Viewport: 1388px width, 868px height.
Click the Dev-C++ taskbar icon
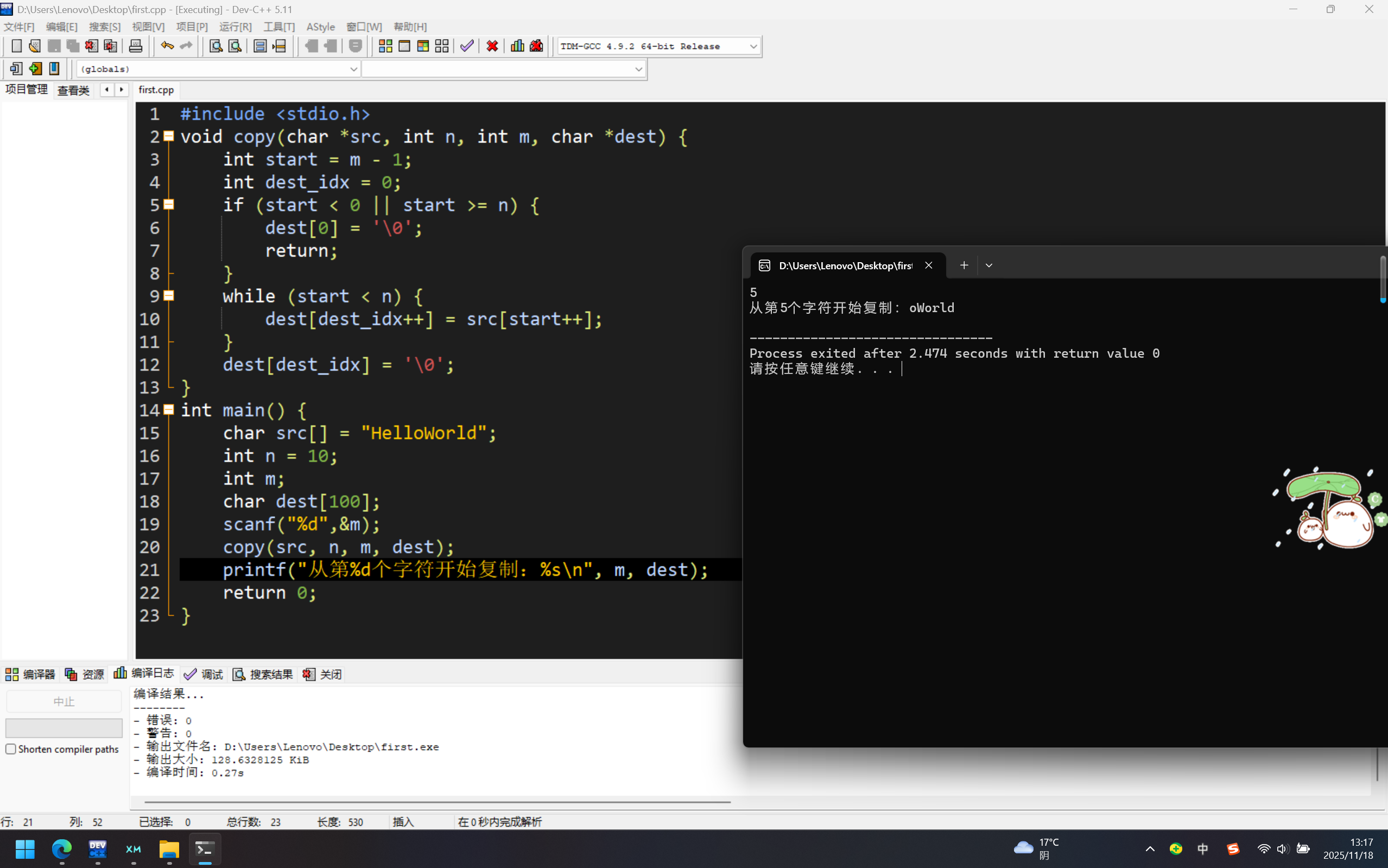[x=98, y=848]
